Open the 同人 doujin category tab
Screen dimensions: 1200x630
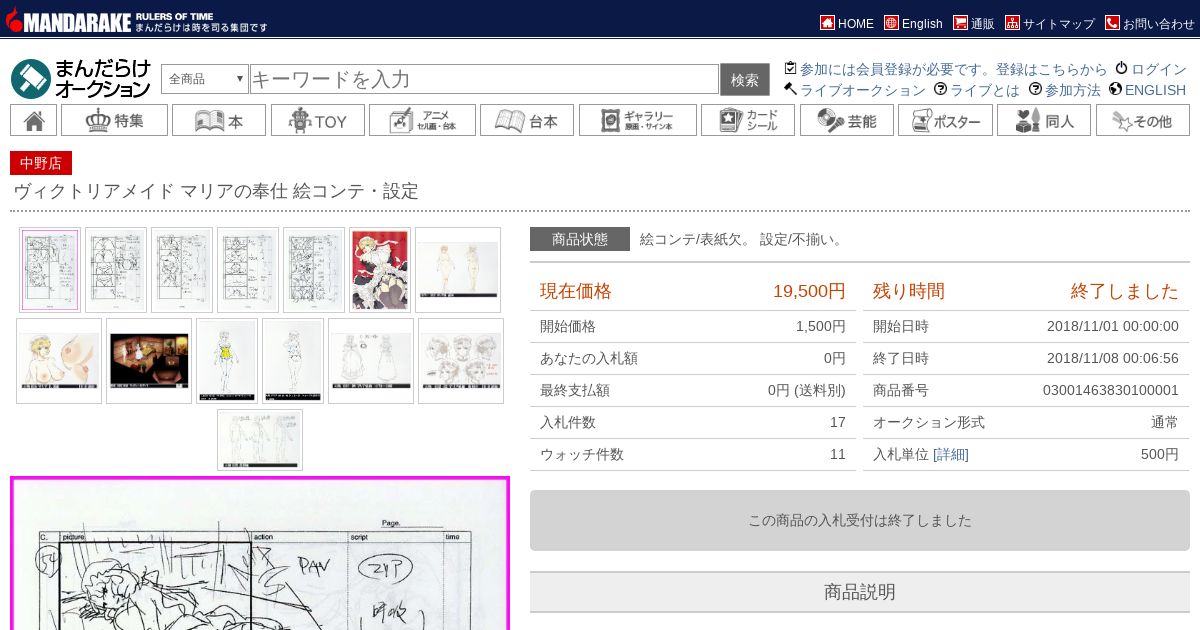1044,120
